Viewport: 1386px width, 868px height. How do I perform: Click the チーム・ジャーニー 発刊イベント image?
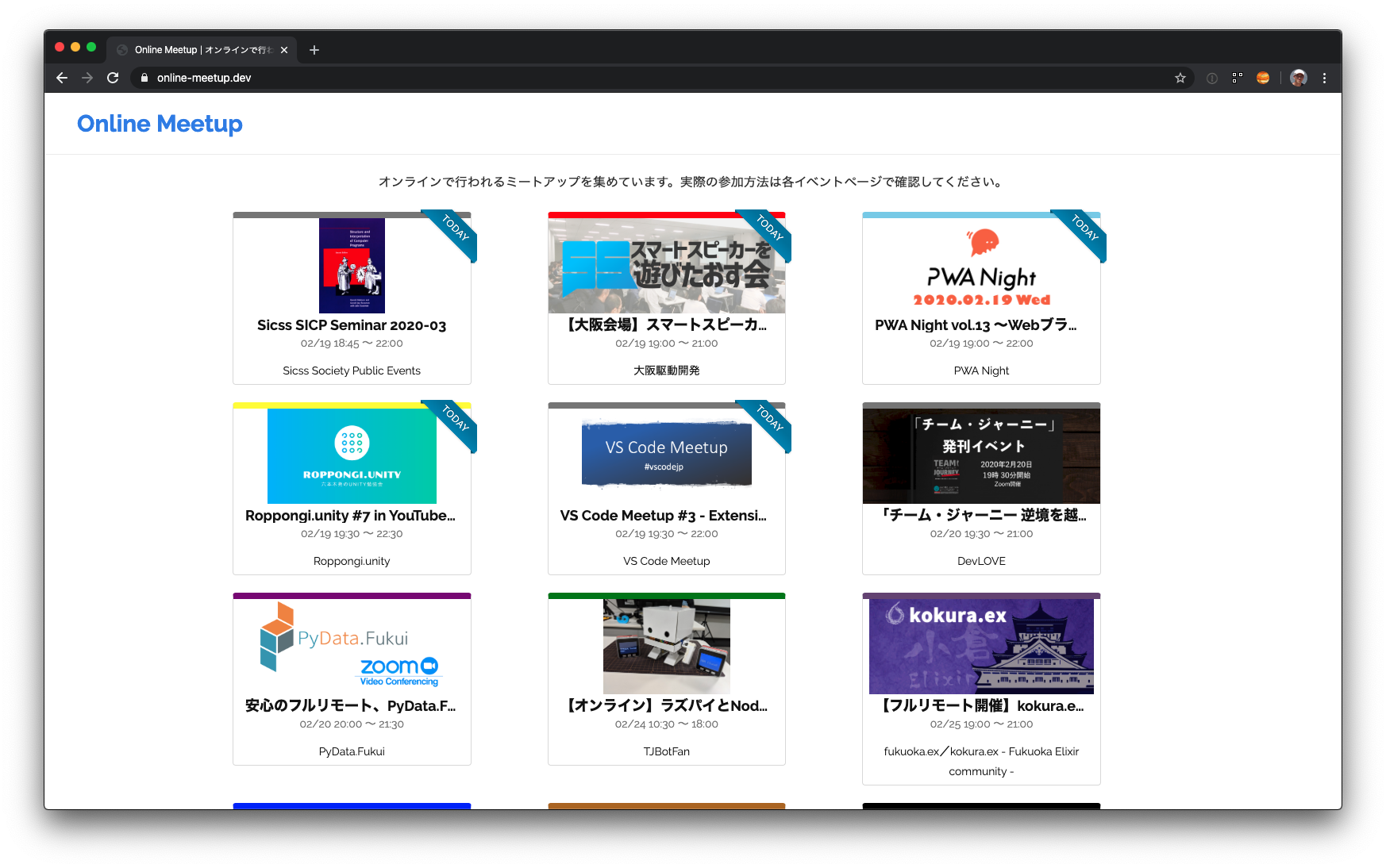pos(982,456)
